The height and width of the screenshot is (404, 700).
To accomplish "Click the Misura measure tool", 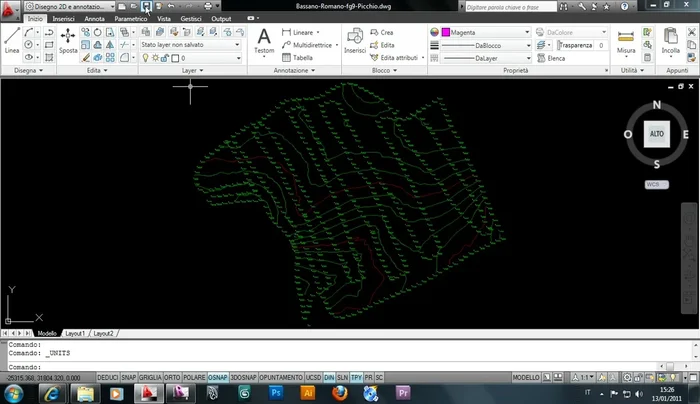I will [x=626, y=41].
